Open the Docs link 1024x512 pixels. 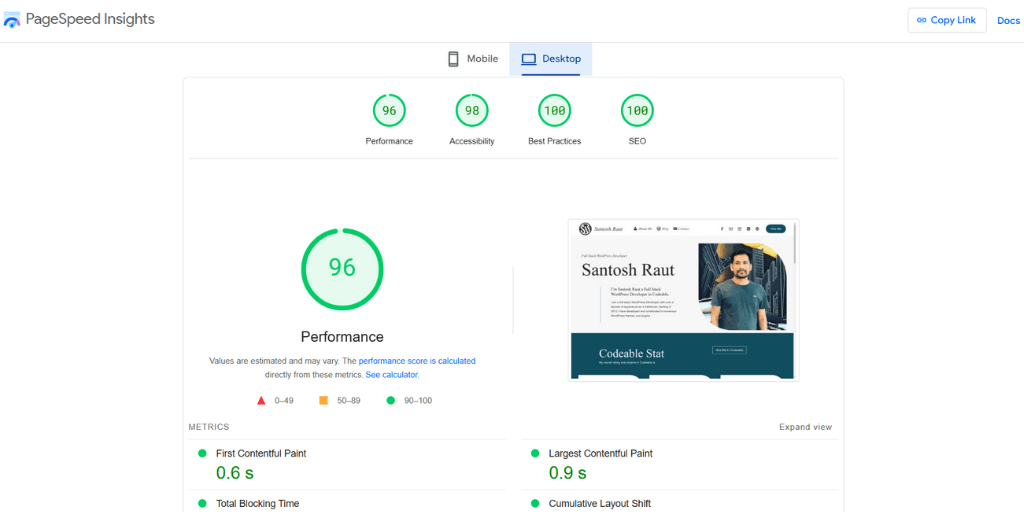click(1008, 20)
